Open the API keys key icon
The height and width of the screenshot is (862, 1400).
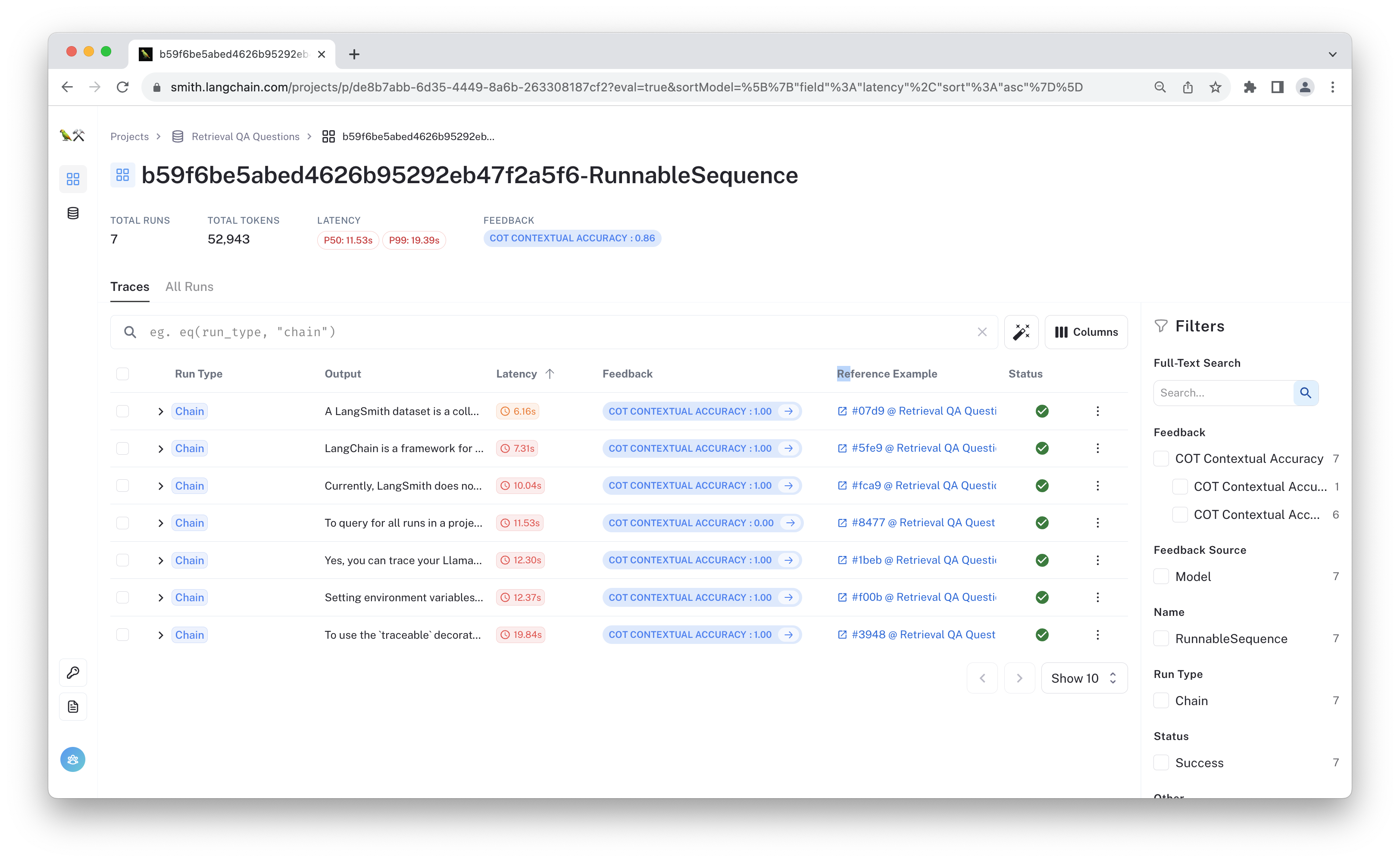coord(73,673)
